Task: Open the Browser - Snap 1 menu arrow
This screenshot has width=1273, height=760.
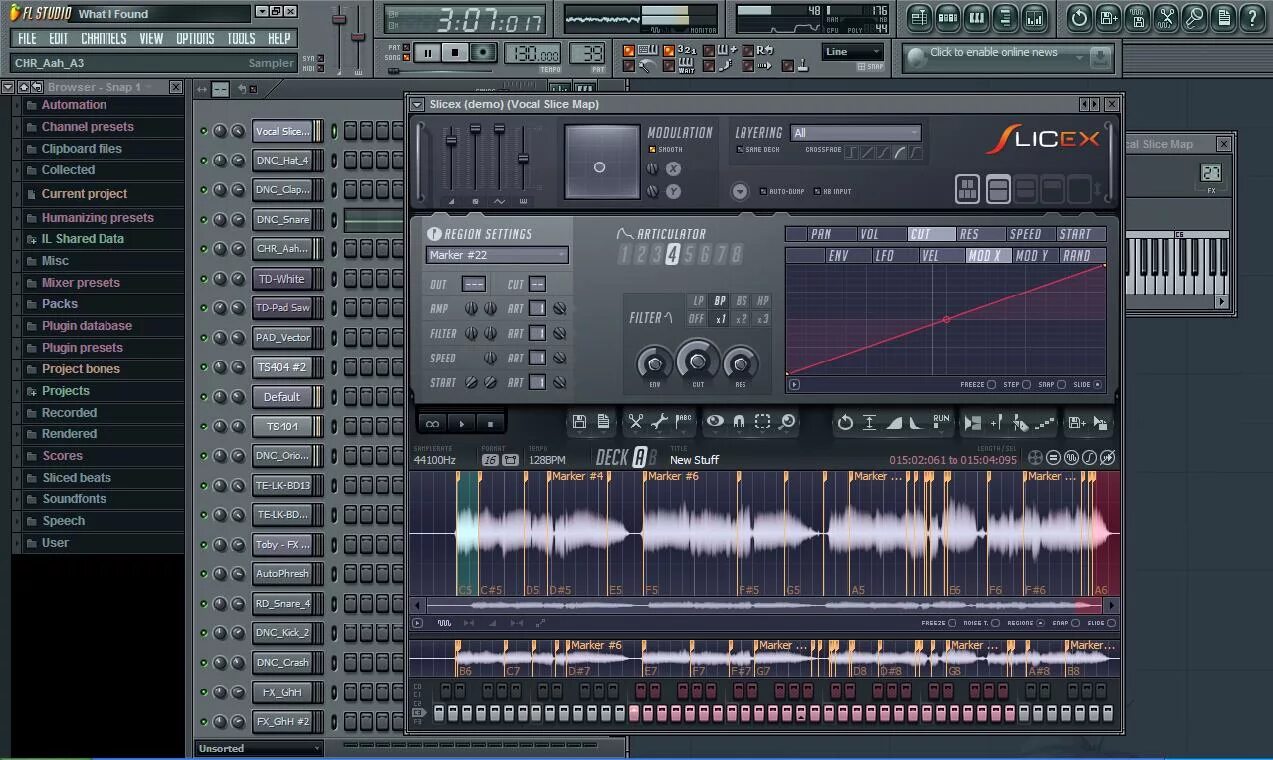Action: 8,87
